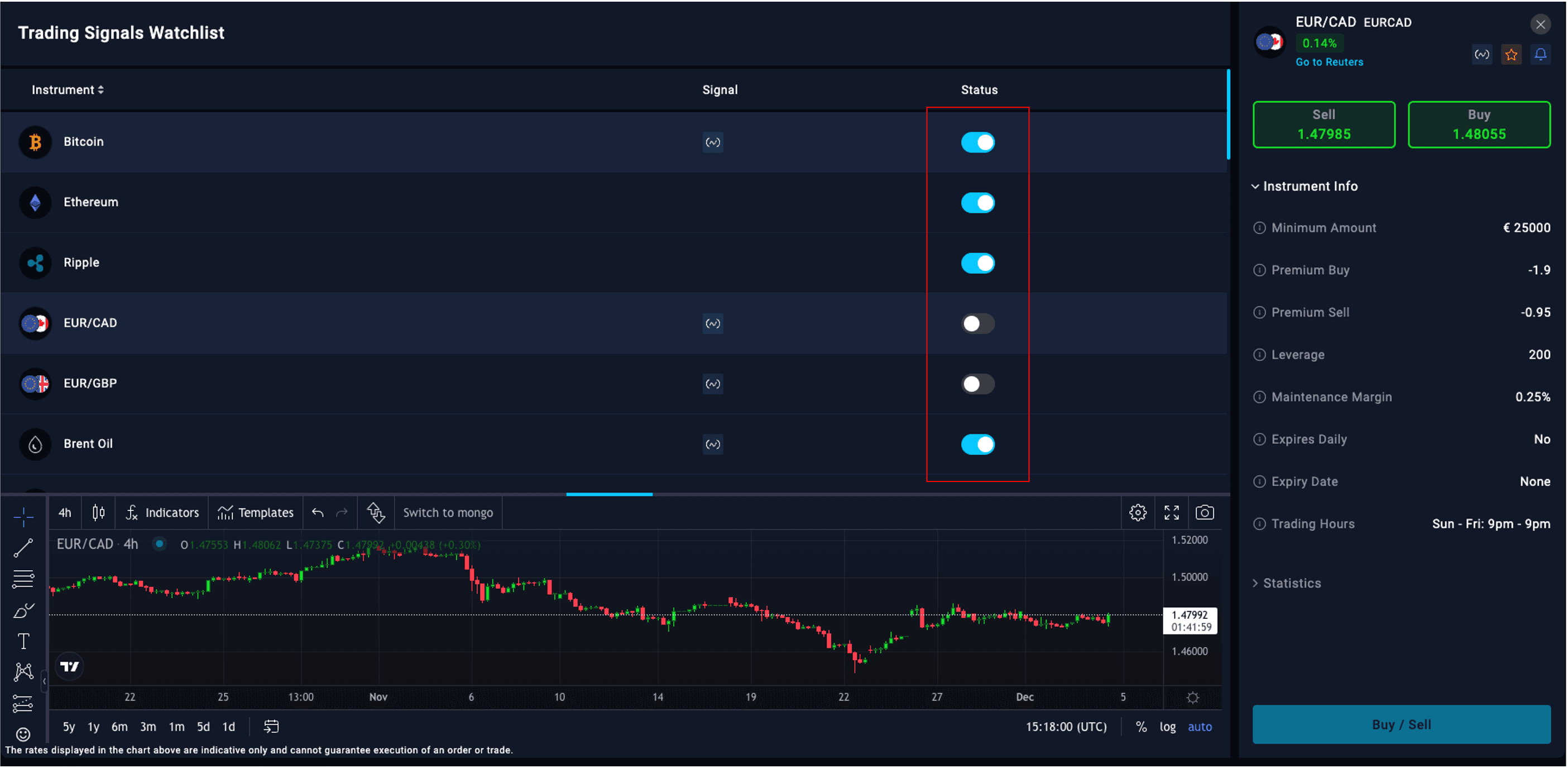Click the chart screenshot camera icon

(x=1204, y=513)
